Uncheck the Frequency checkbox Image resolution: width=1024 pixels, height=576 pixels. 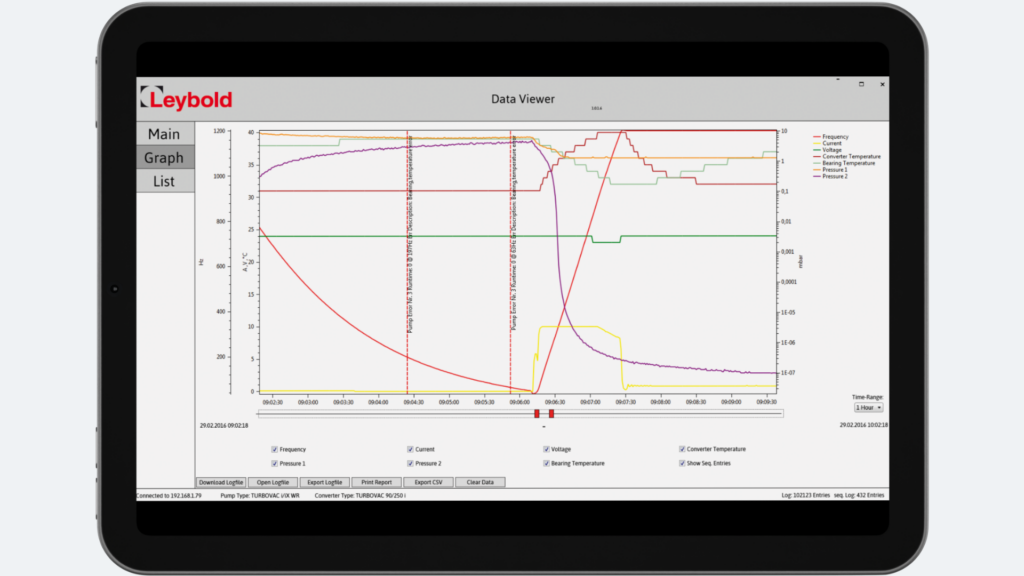coord(274,449)
